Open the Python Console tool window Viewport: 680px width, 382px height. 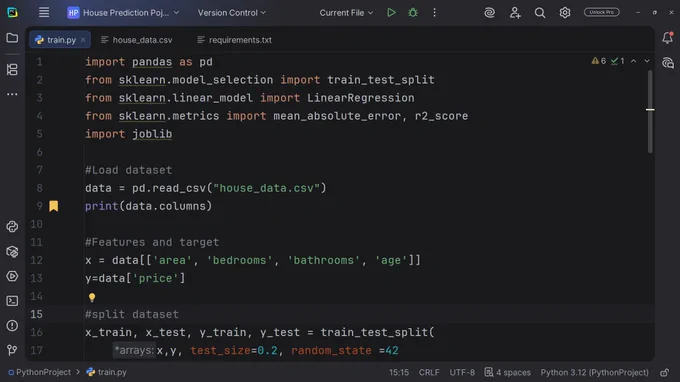12,226
